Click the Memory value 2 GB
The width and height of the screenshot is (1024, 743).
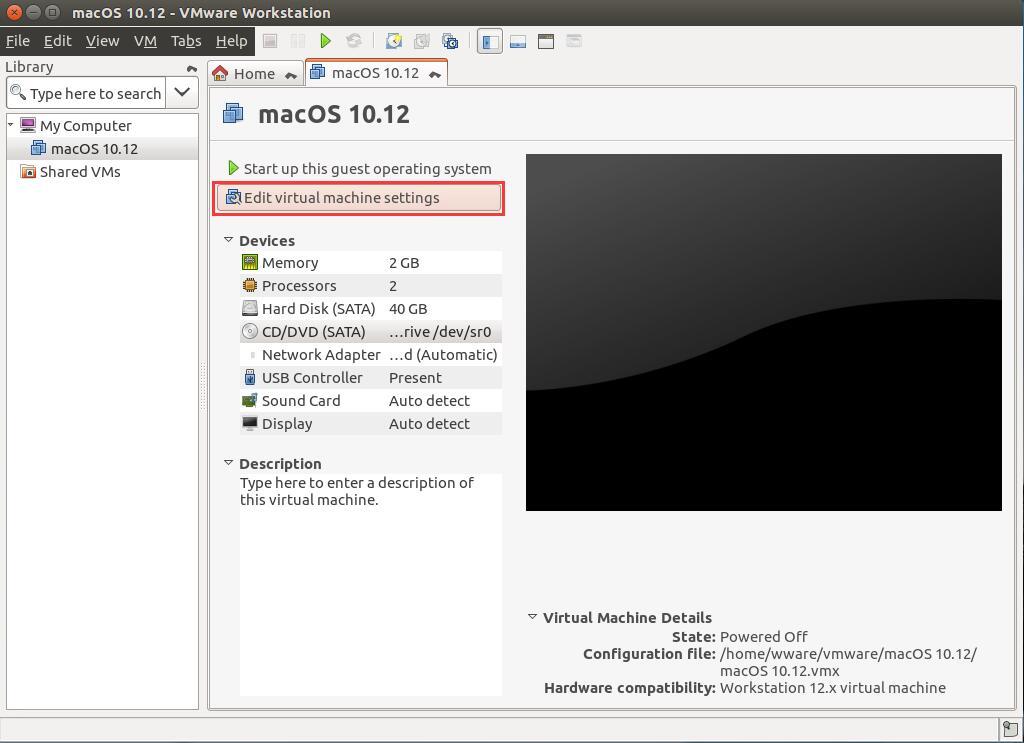click(x=404, y=263)
